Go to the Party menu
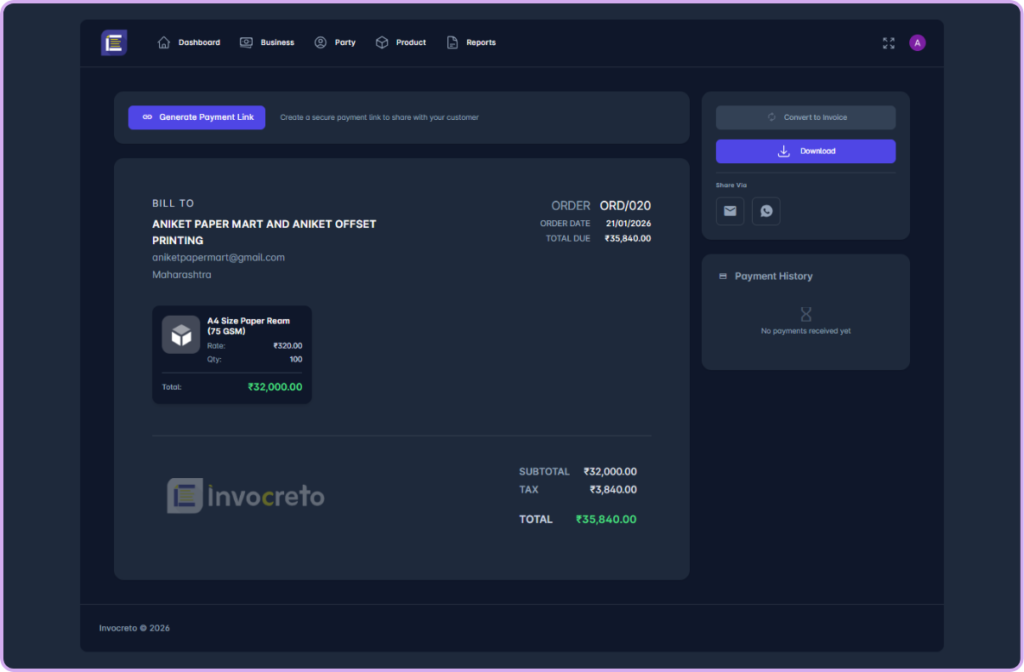The width and height of the screenshot is (1024, 672). click(x=335, y=43)
